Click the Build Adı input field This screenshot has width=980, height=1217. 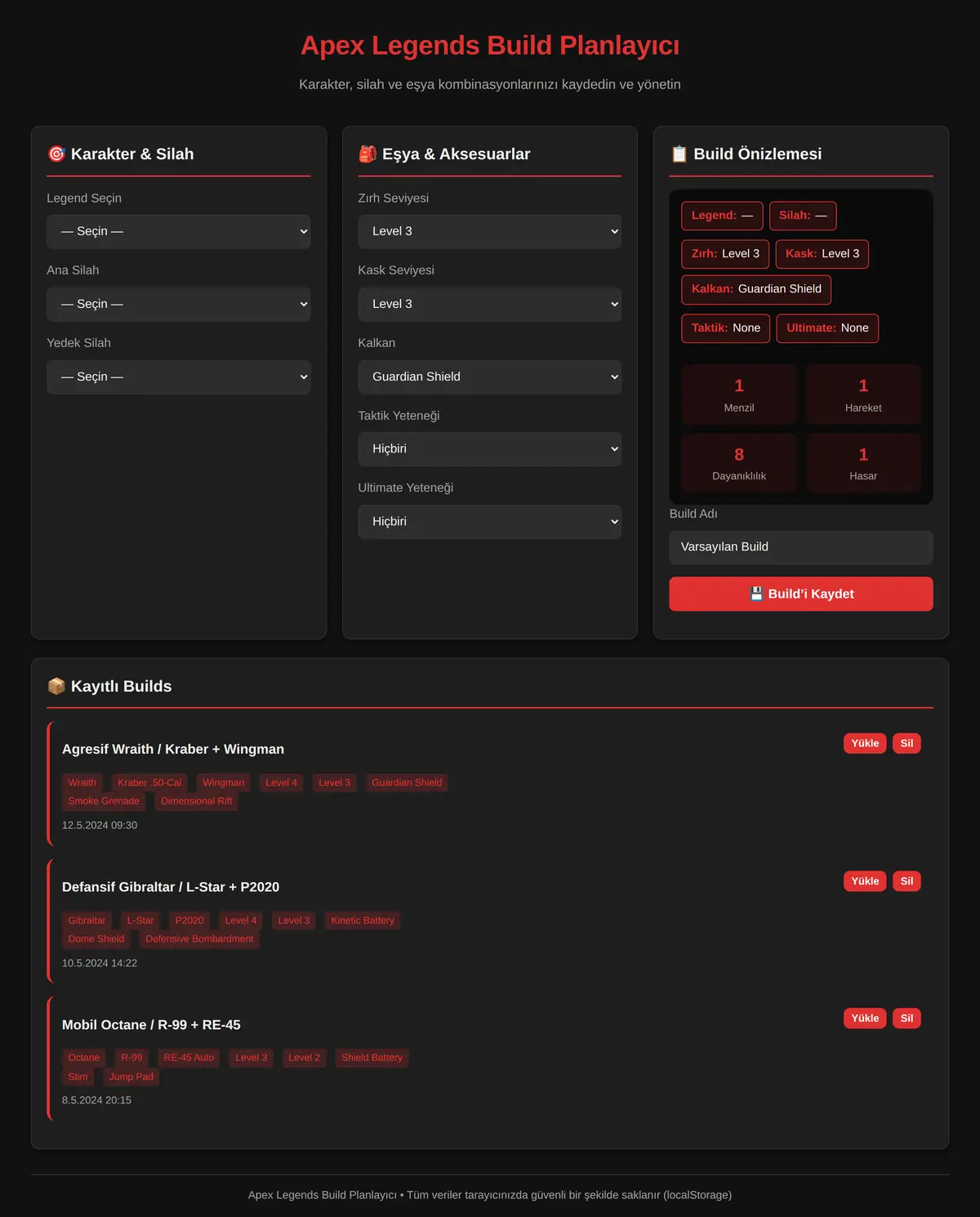801,547
